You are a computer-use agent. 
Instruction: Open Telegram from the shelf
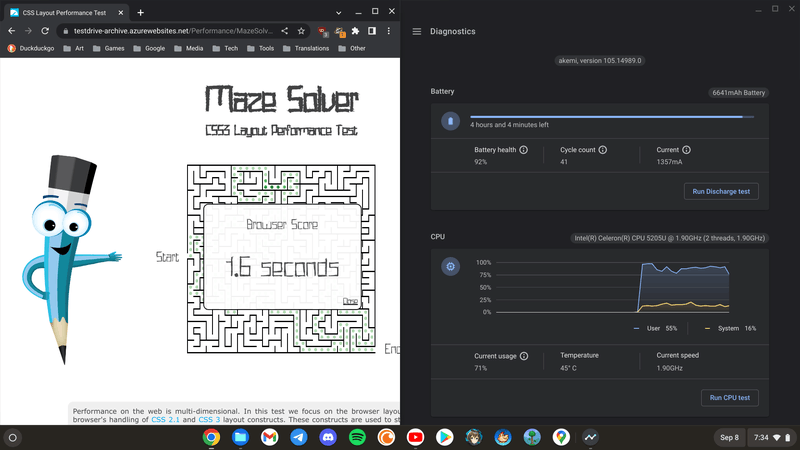(299, 437)
